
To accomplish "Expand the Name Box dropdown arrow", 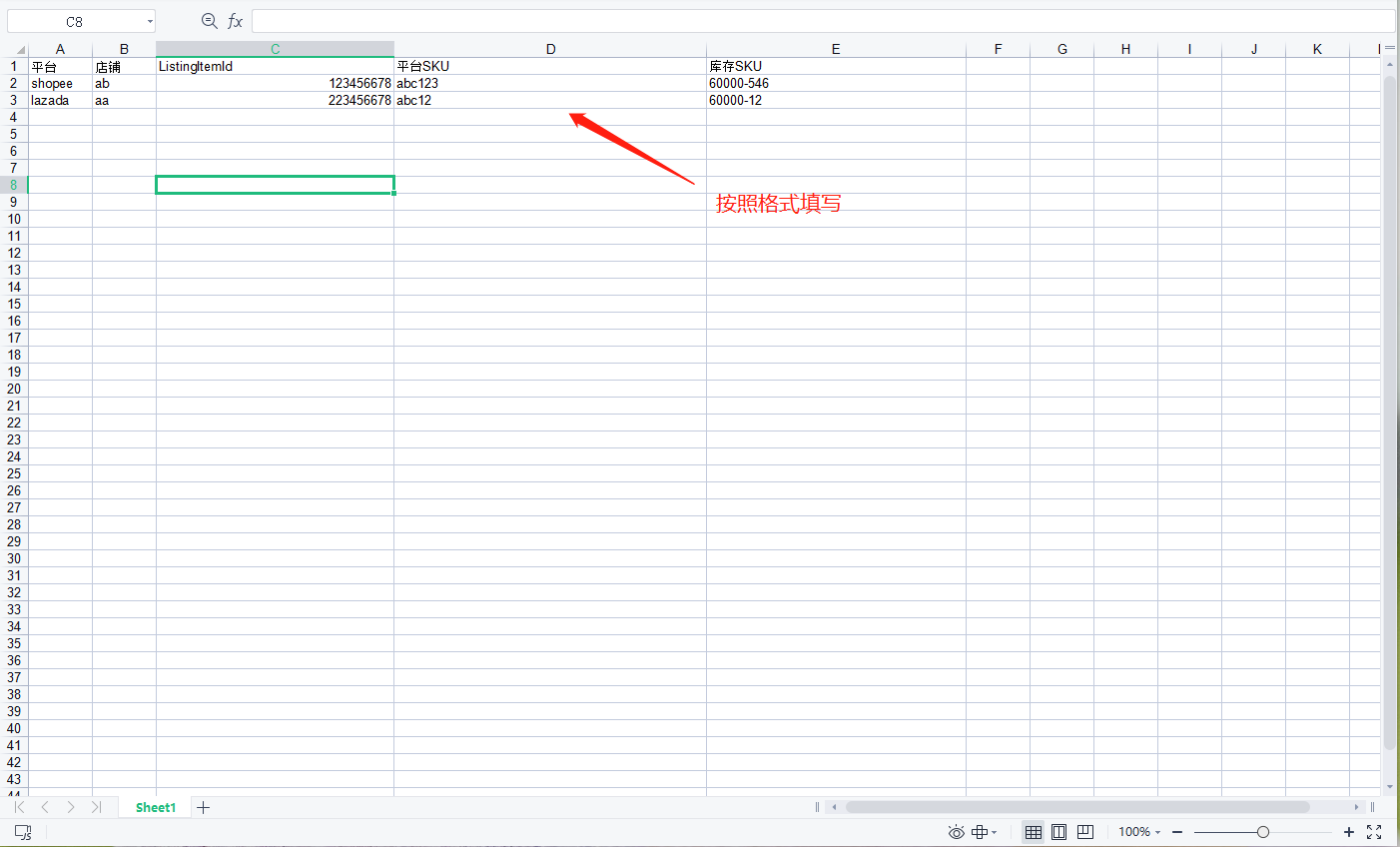I will tap(150, 21).
